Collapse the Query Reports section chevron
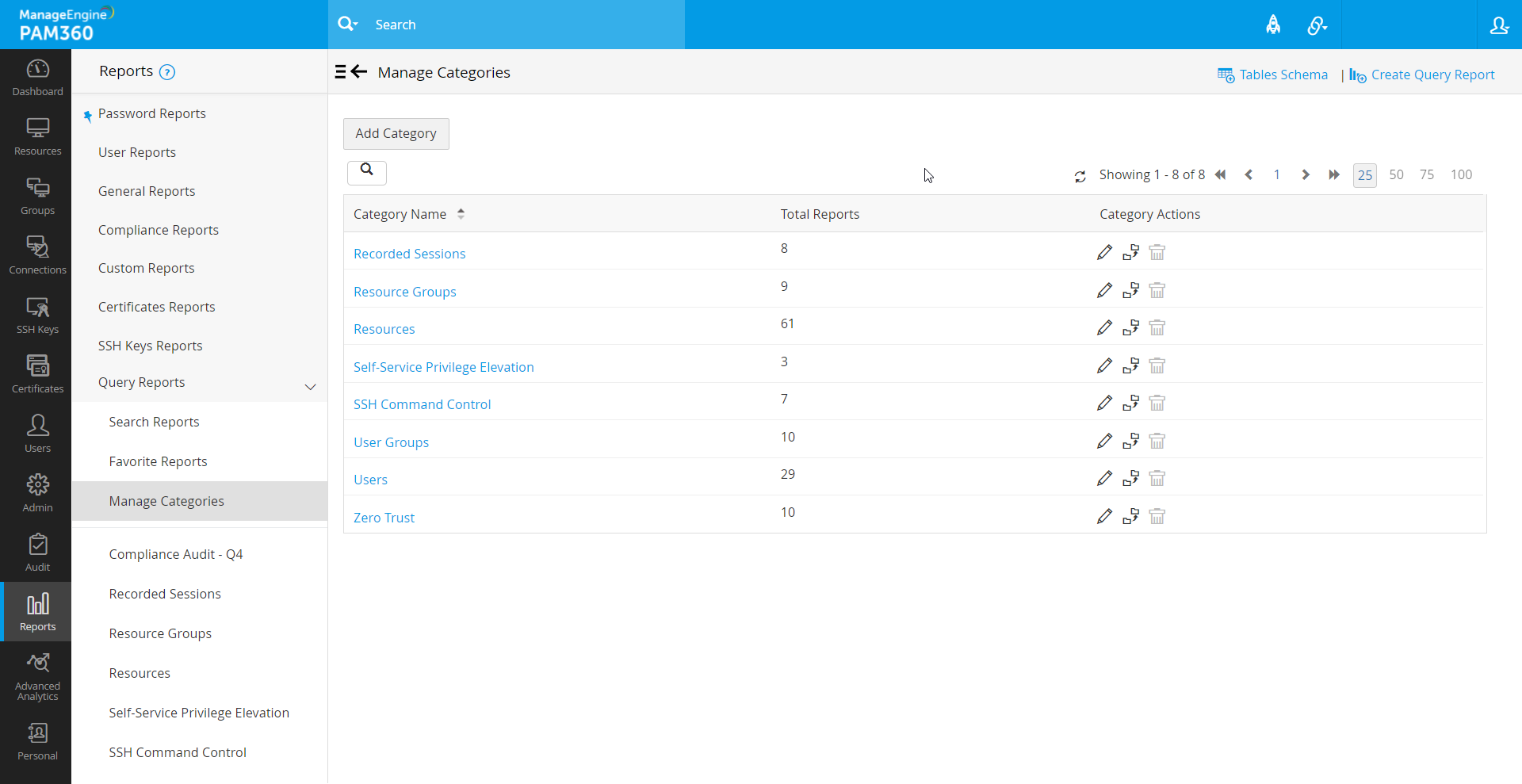 click(x=310, y=388)
